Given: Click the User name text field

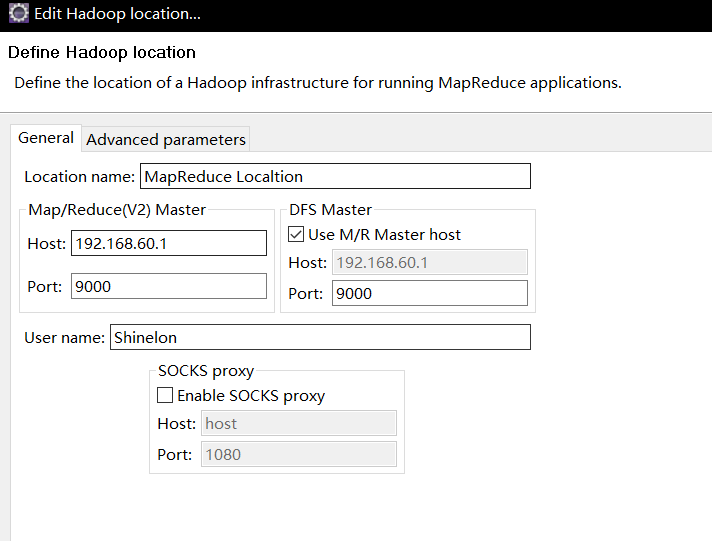Looking at the screenshot, I should coord(319,337).
